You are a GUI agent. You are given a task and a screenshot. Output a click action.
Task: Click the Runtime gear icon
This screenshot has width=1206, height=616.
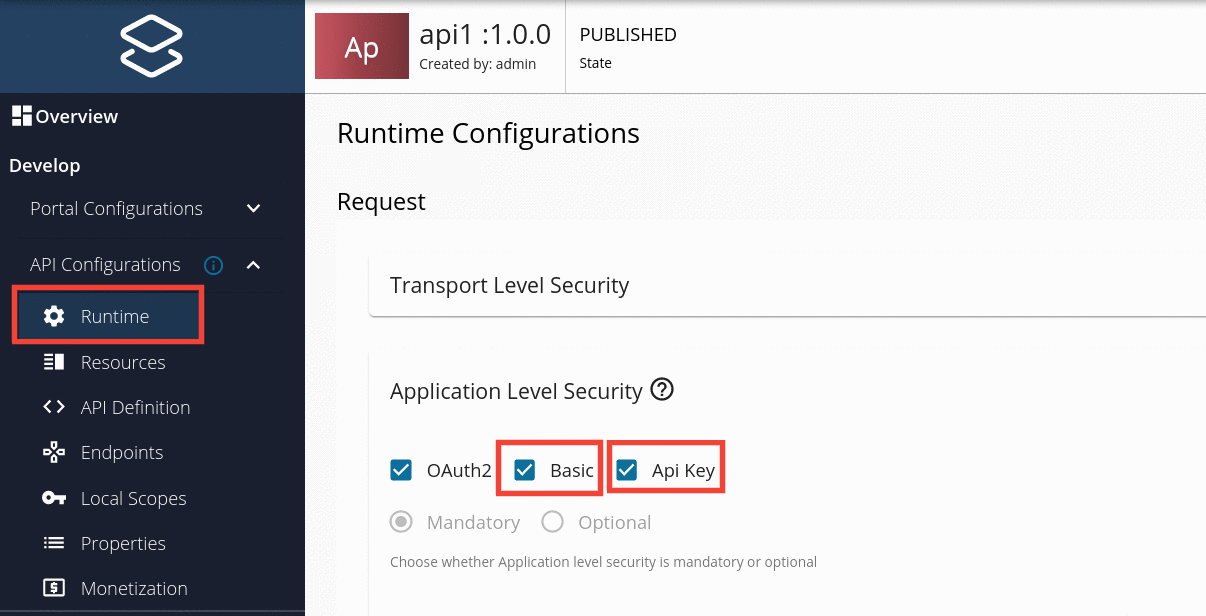pyautogui.click(x=54, y=316)
